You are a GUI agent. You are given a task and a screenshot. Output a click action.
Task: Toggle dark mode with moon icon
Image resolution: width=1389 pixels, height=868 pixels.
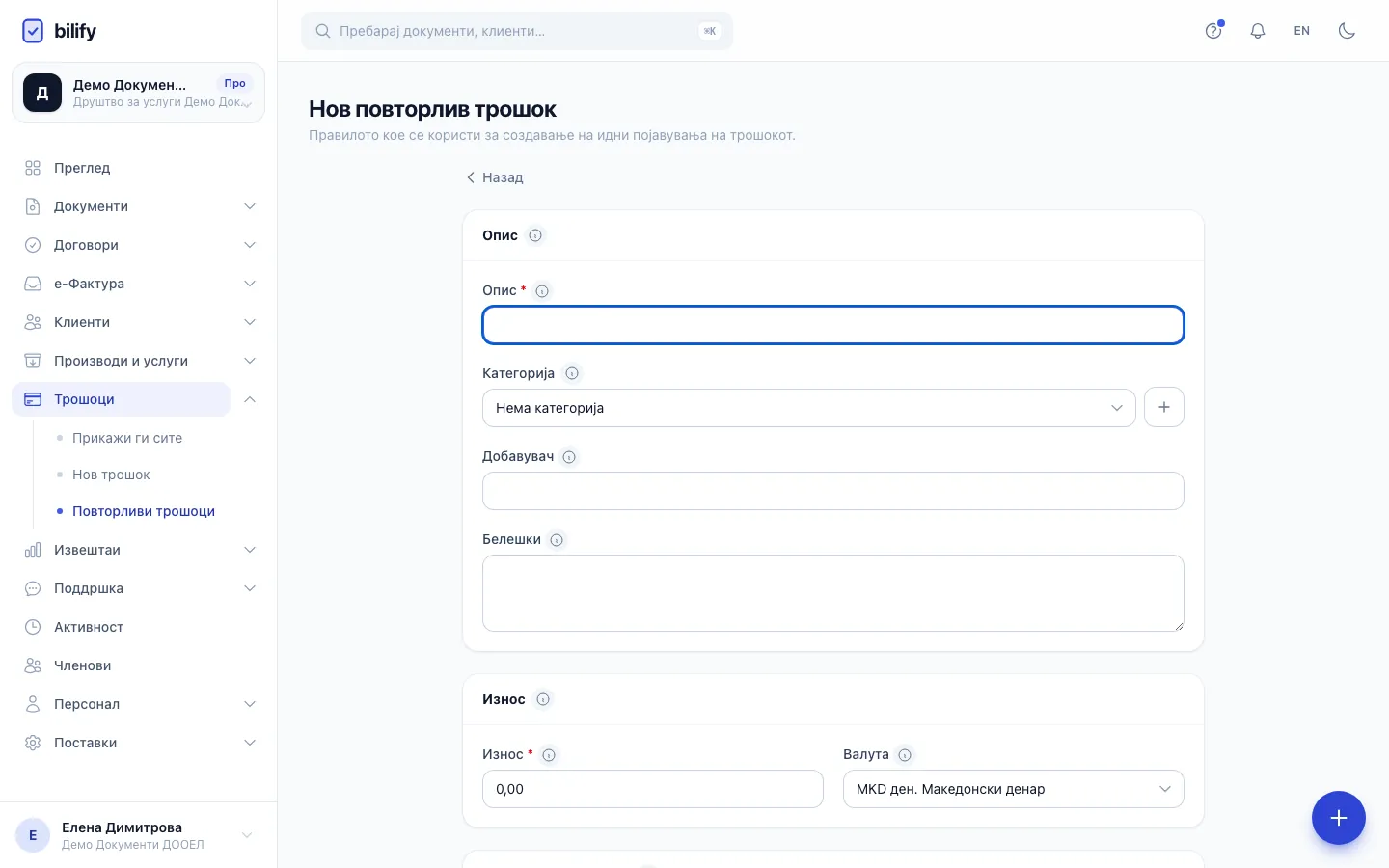point(1347,31)
